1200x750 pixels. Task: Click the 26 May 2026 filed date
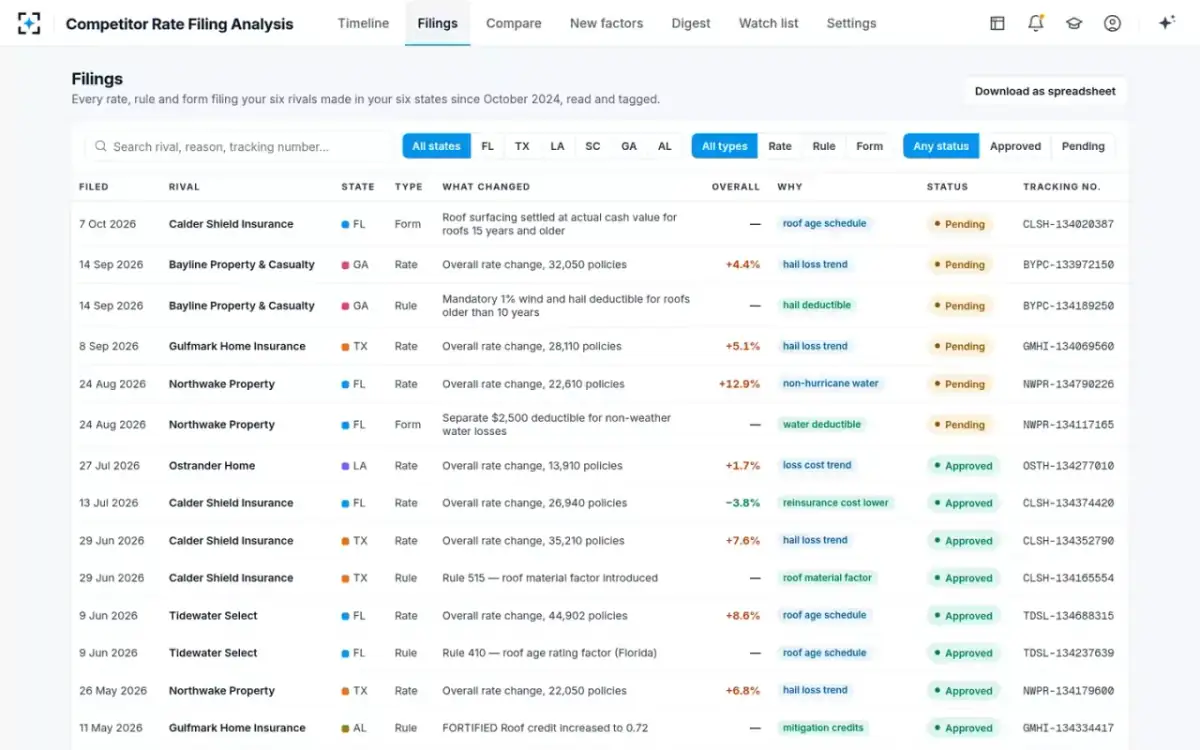click(113, 691)
